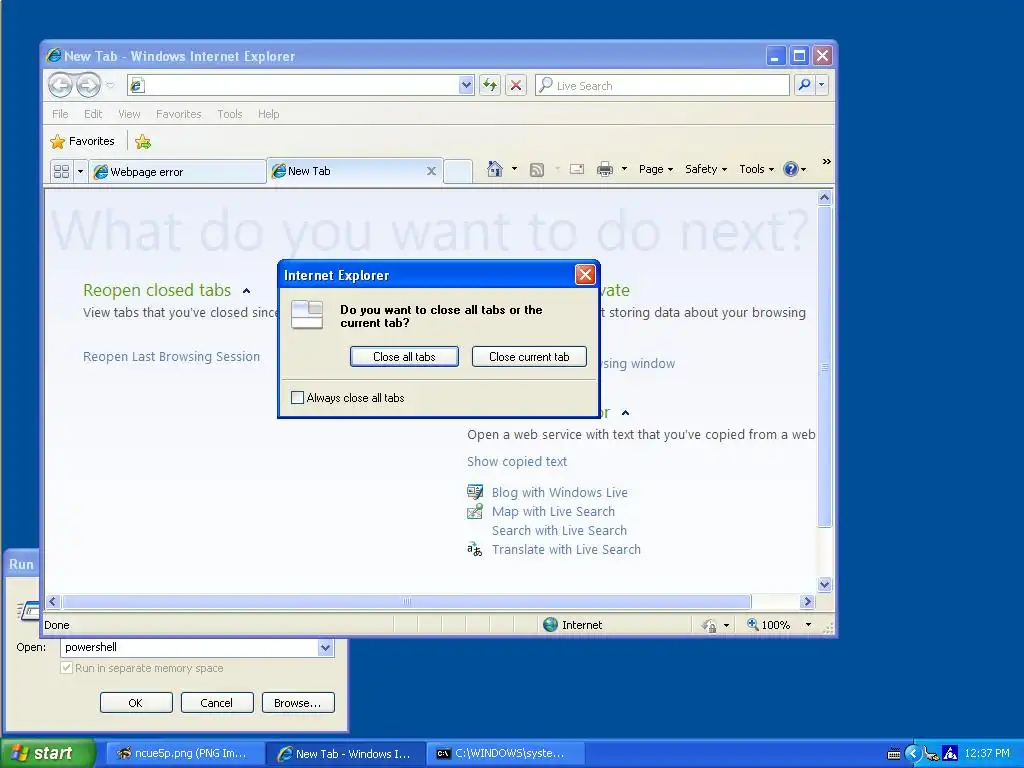Click the Print icon in command bar

(605, 170)
